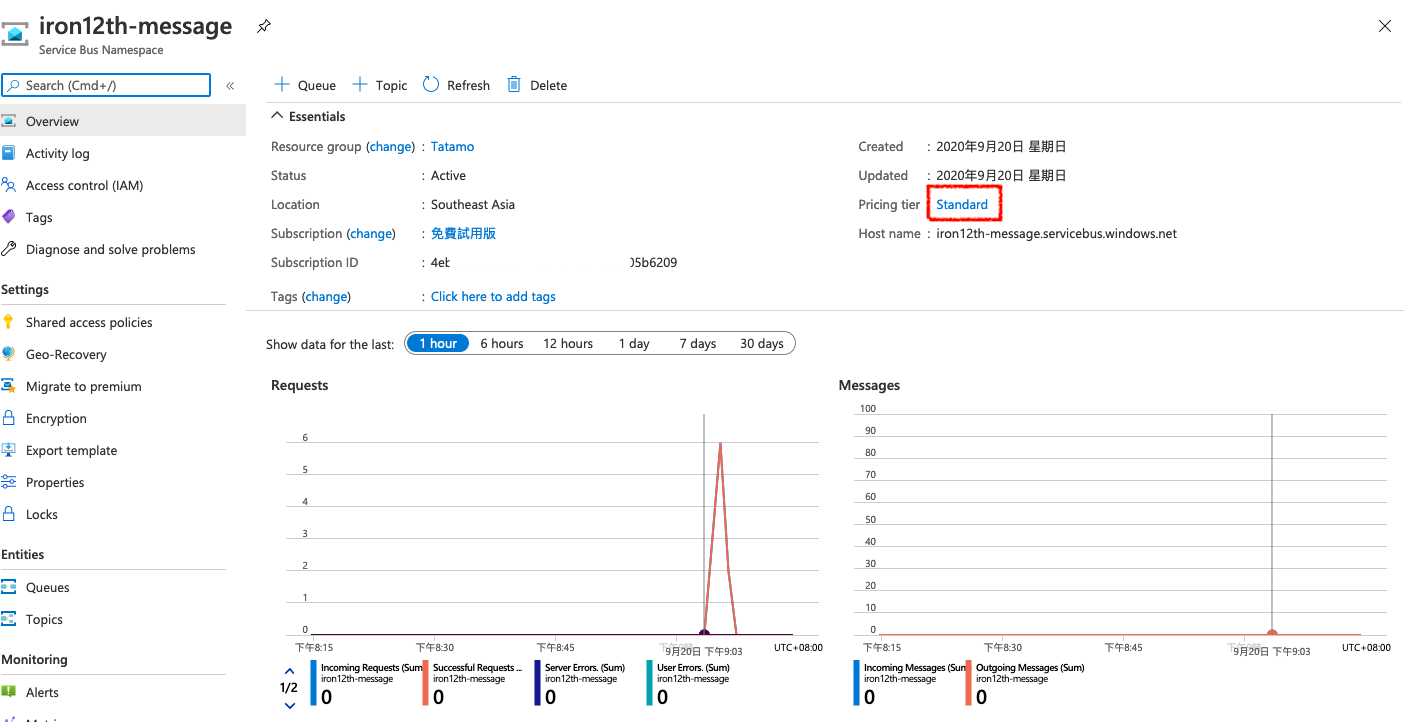
Task: Click here to add tags link
Action: [x=493, y=297]
